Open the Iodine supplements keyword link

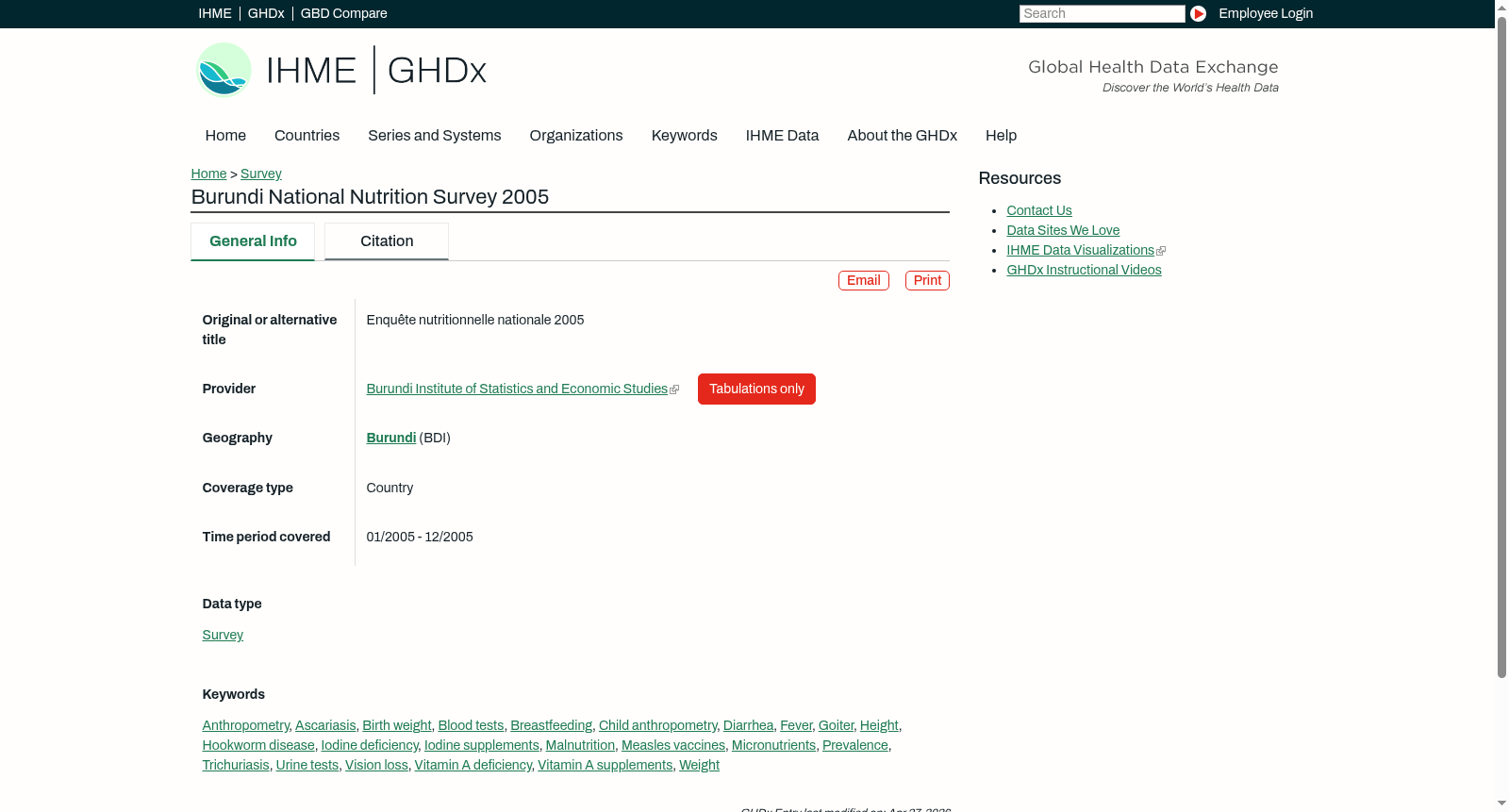(482, 745)
